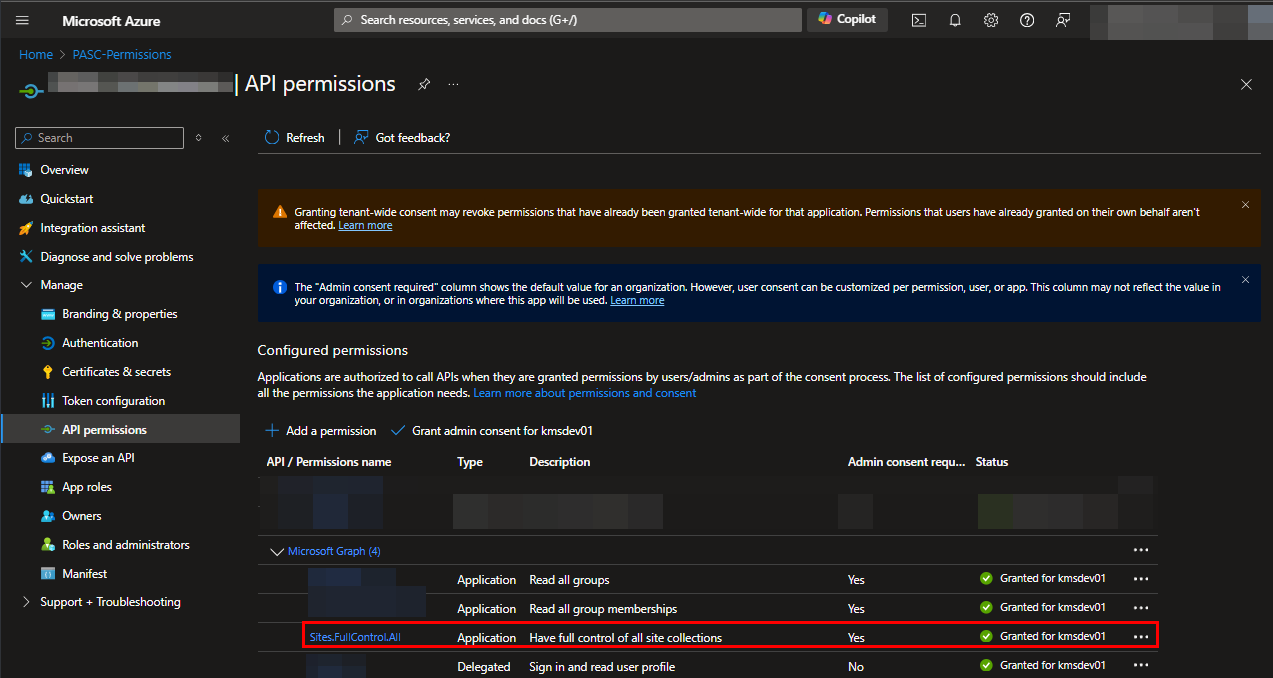Select API permissions in sidebar
The width and height of the screenshot is (1273, 678).
point(120,429)
